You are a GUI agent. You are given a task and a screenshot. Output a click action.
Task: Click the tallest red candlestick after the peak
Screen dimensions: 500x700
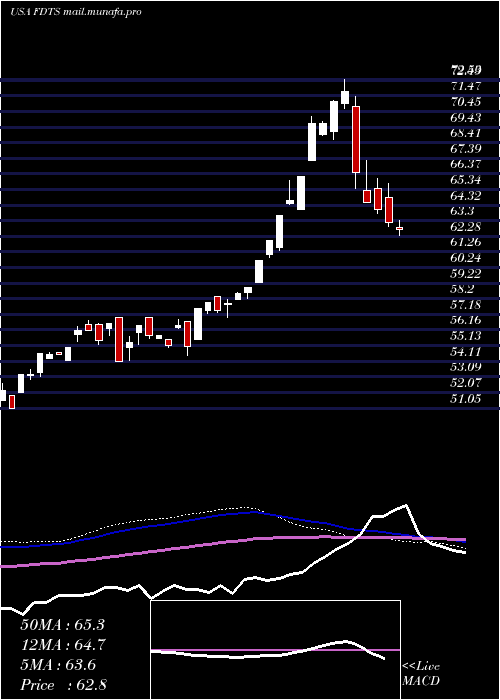[x=356, y=139]
